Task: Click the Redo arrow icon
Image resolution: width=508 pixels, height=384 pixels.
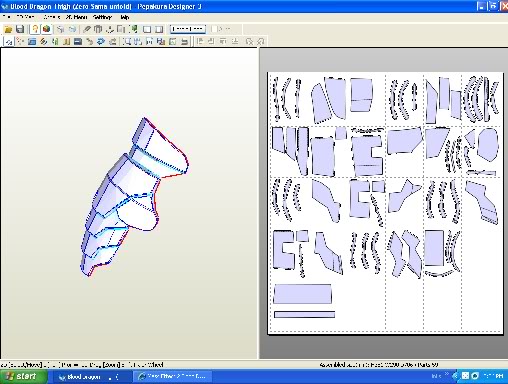Action: coord(72,29)
